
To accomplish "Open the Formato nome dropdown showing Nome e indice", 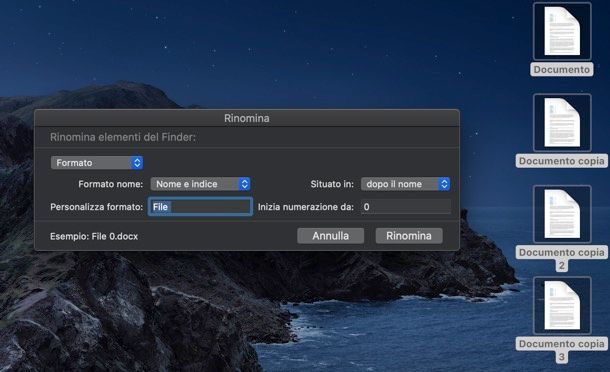I will 200,184.
